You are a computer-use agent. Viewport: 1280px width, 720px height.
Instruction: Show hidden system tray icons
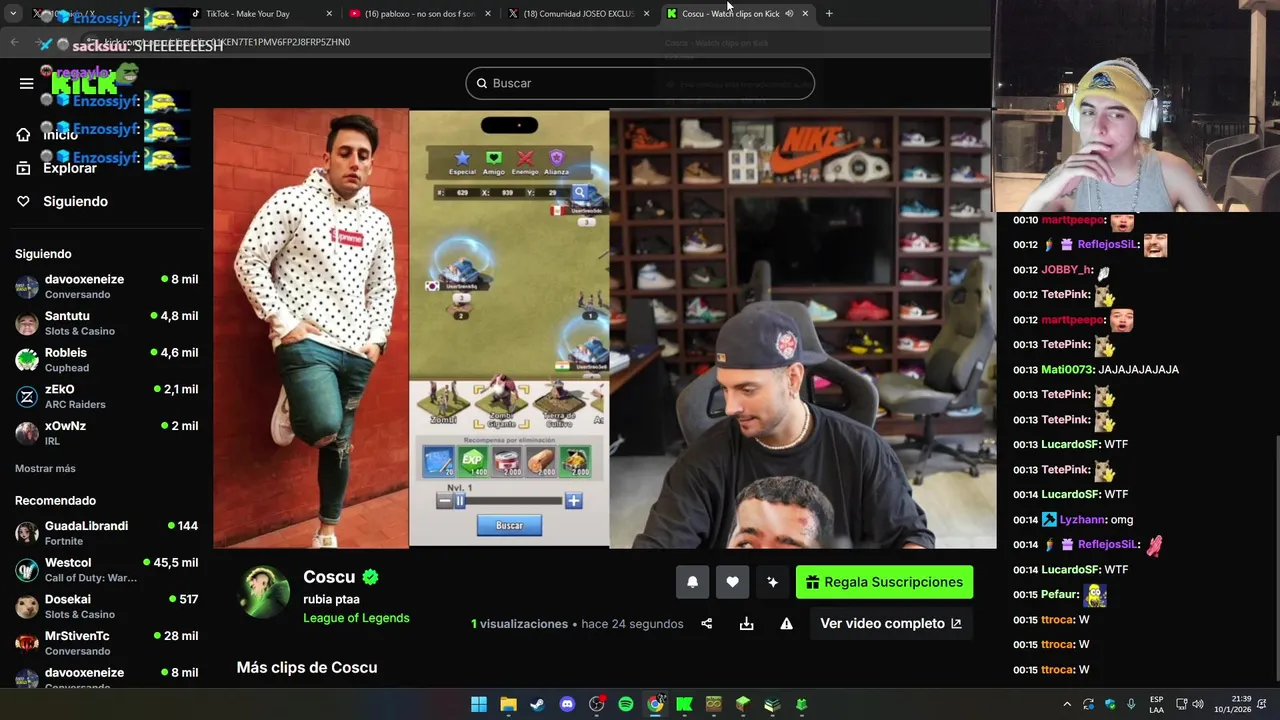[x=1067, y=704]
